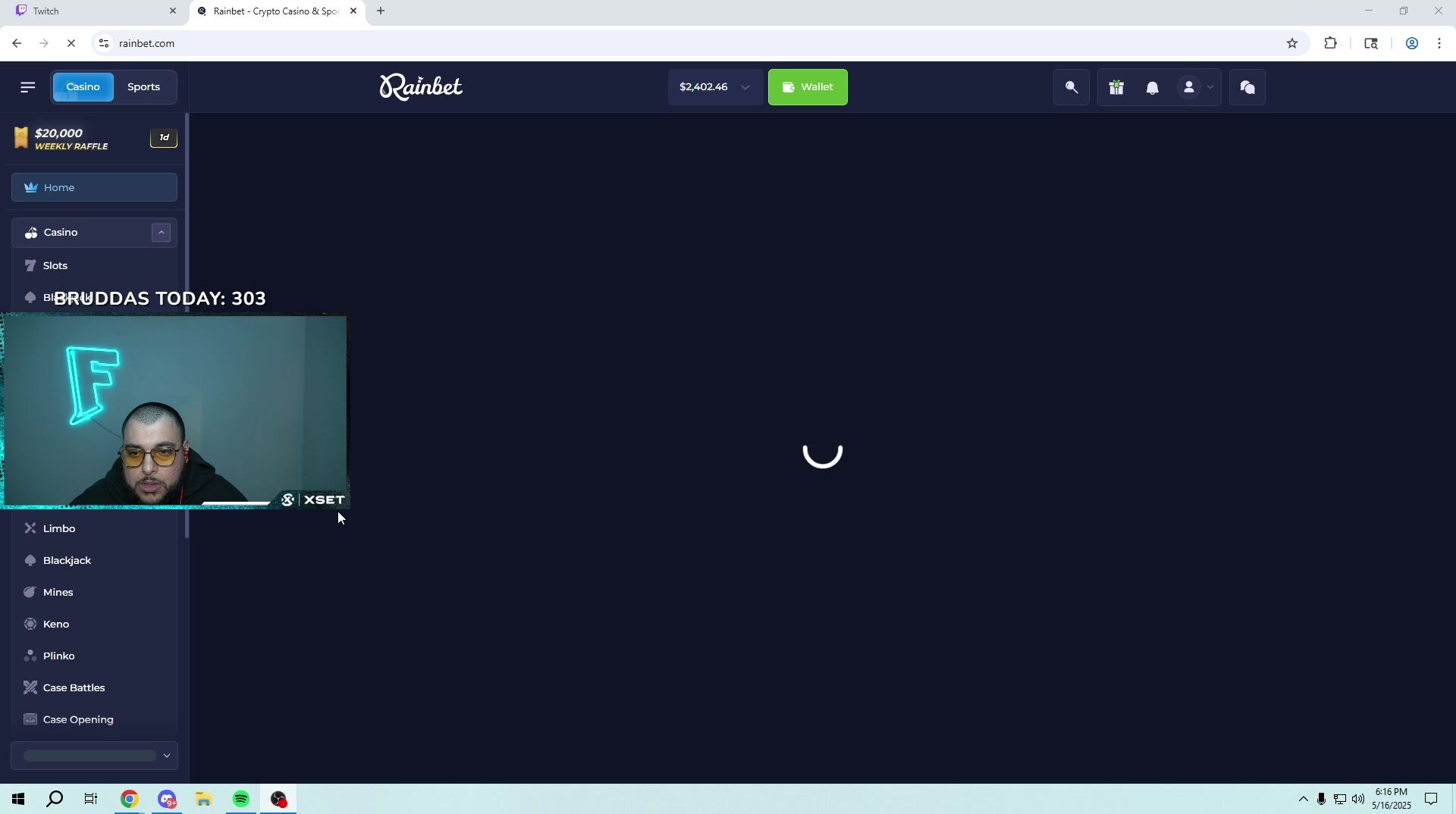Open the gift rewards icon
Viewport: 1456px width, 814px height.
[x=1116, y=88]
